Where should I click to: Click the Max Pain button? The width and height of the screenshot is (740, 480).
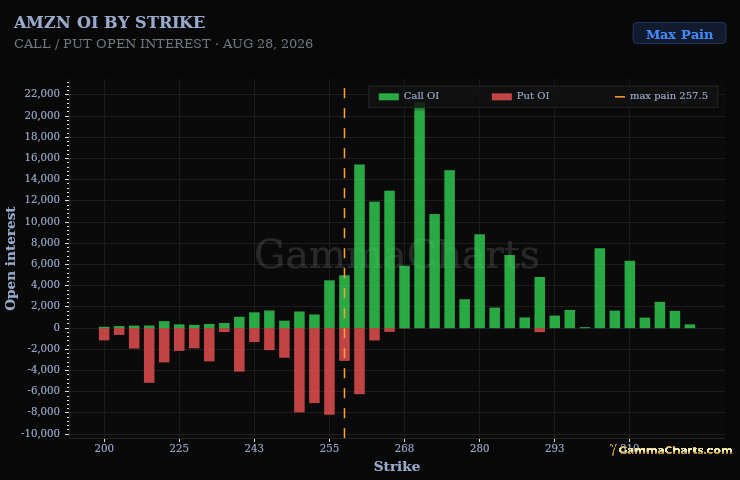click(679, 34)
